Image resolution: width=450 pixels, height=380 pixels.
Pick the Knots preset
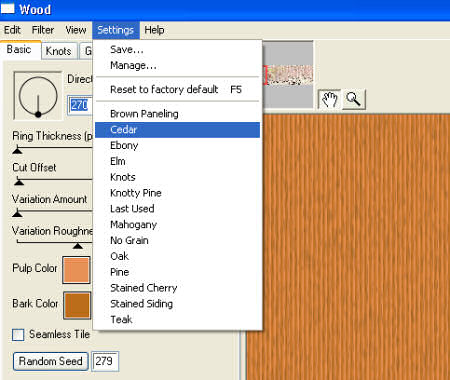coord(177,177)
